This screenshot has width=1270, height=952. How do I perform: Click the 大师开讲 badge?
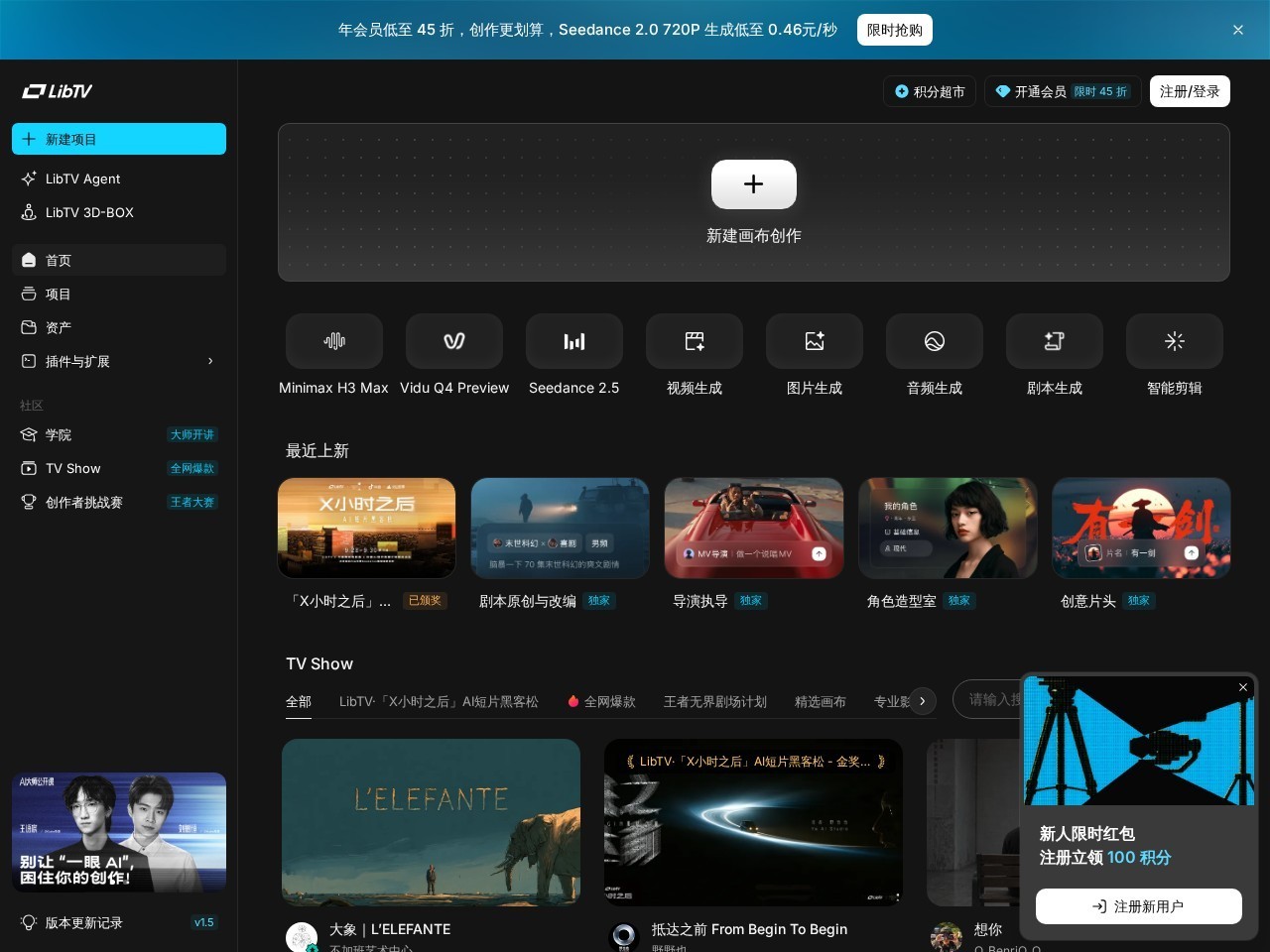click(x=191, y=434)
